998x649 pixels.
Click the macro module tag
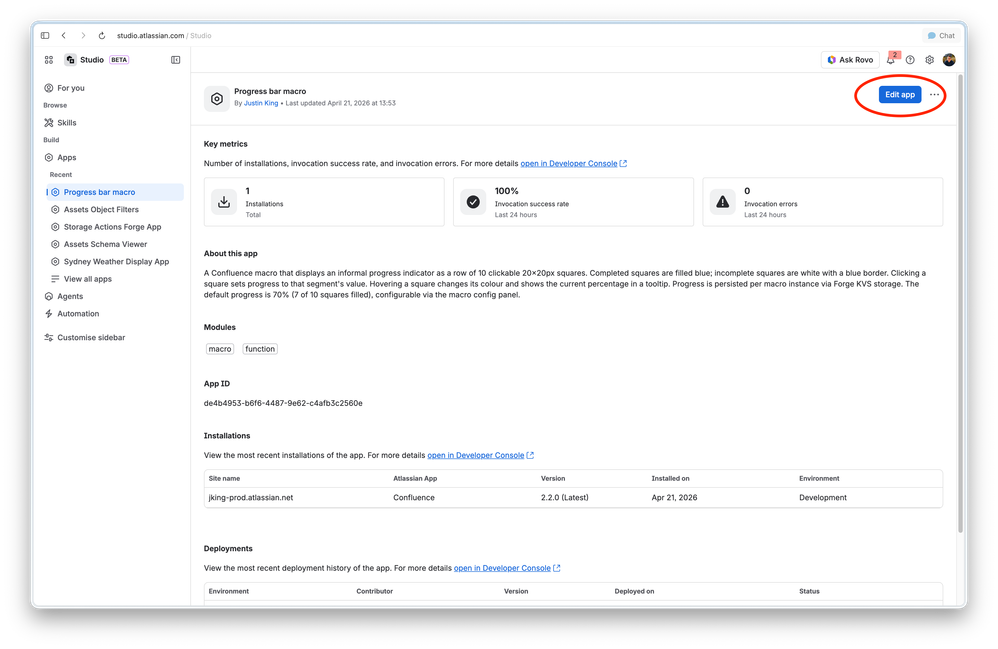coord(220,349)
